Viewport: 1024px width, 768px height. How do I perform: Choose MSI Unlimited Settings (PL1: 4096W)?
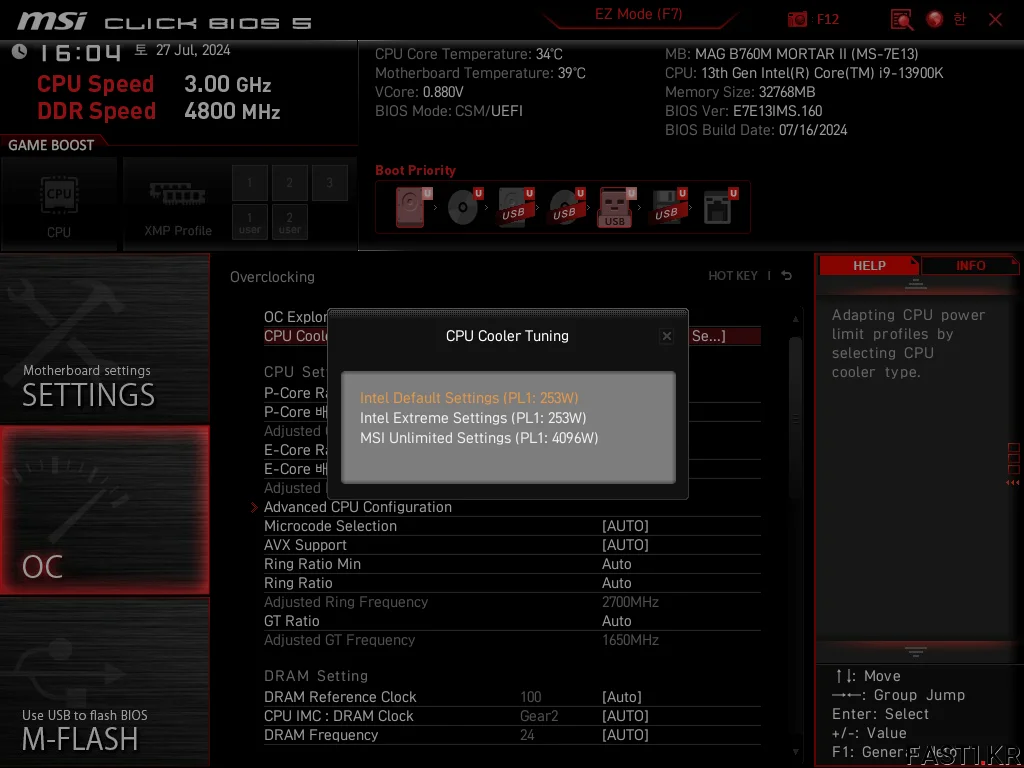click(x=479, y=438)
